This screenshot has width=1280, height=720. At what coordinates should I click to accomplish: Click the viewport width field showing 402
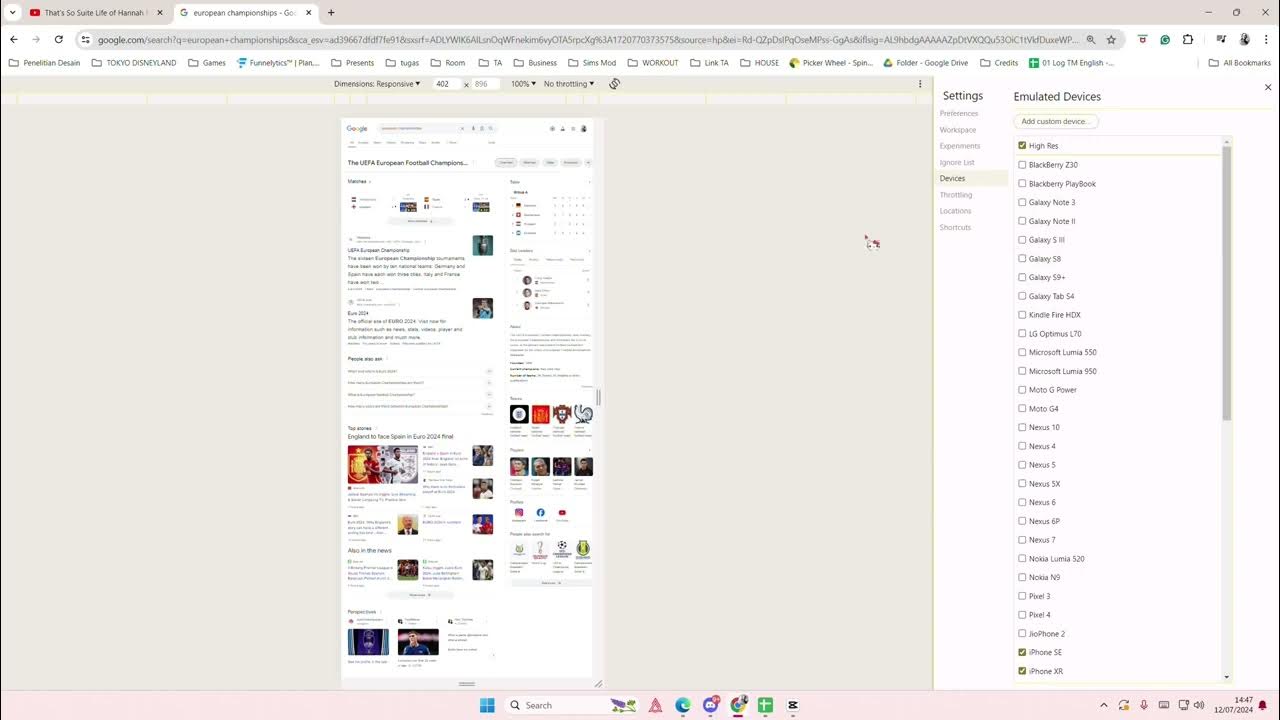[445, 84]
